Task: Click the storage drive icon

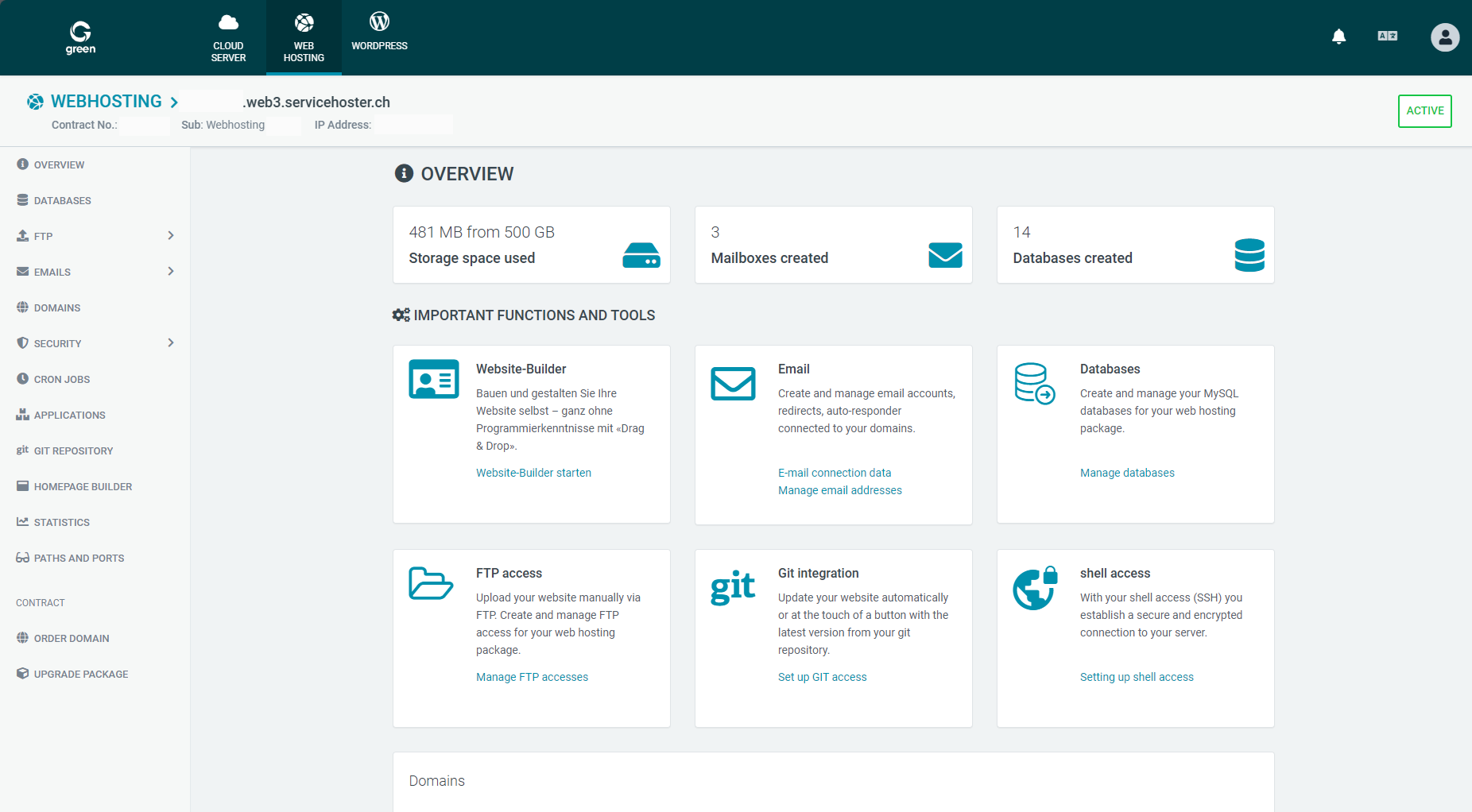Action: (x=641, y=255)
